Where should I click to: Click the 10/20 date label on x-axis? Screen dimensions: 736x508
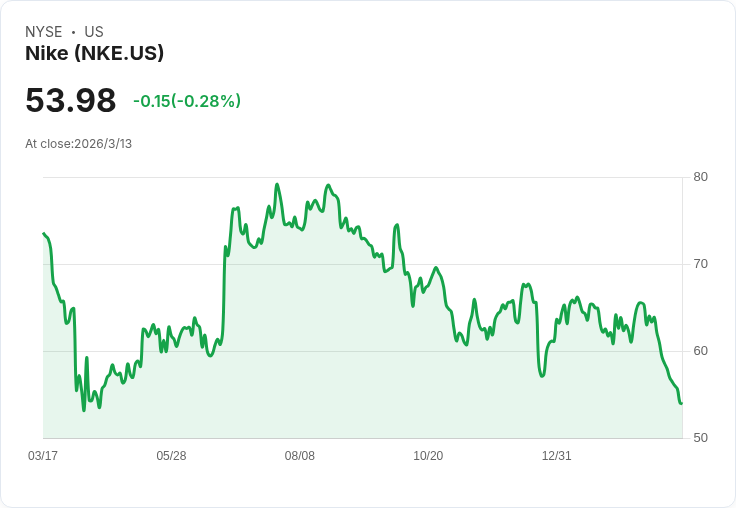[x=428, y=456]
